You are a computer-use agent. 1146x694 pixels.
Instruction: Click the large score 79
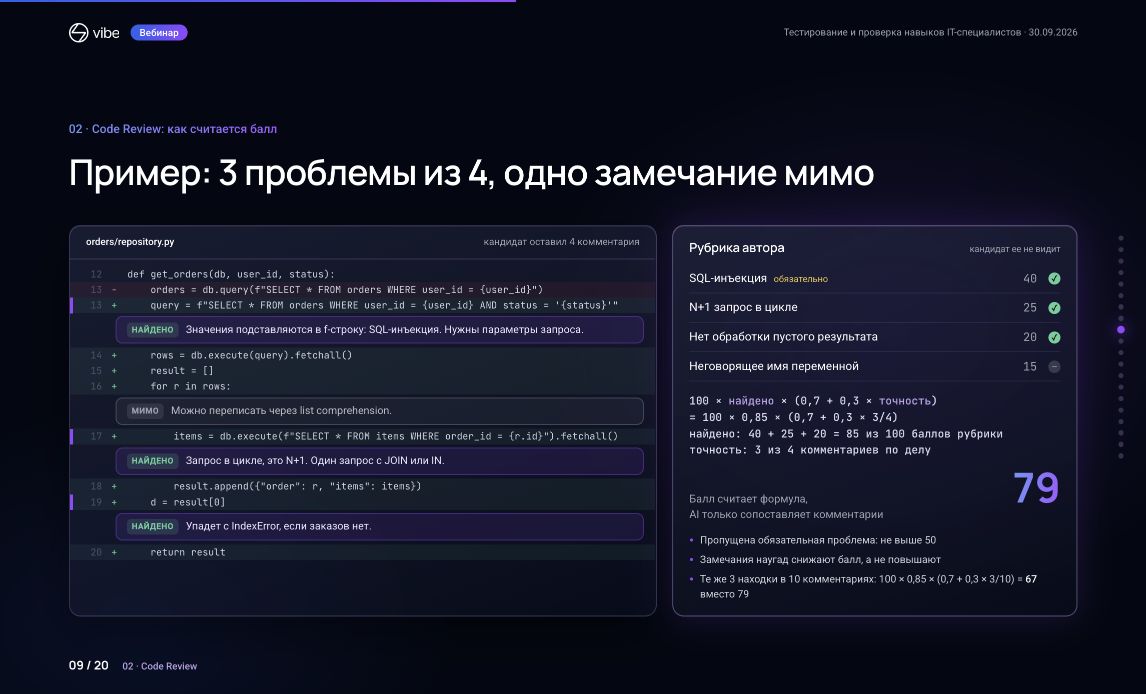click(1036, 488)
